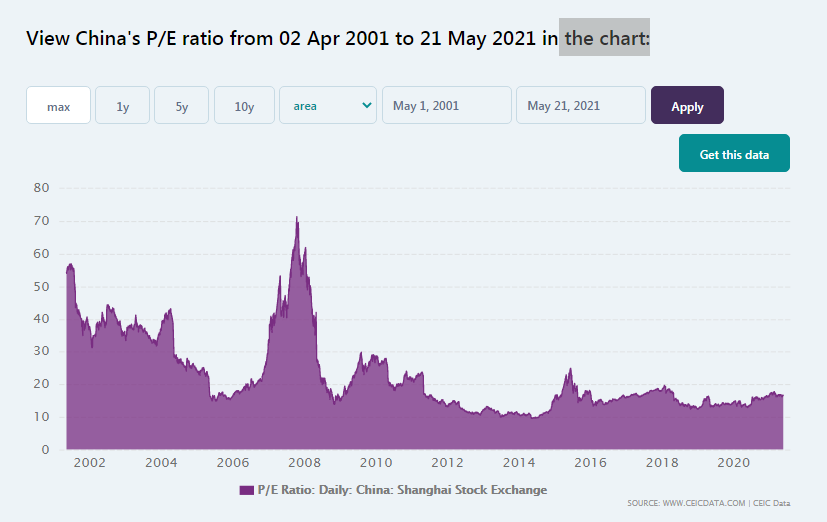Click the purple legend color swatch
Screen dimensions: 827x522
(247, 490)
